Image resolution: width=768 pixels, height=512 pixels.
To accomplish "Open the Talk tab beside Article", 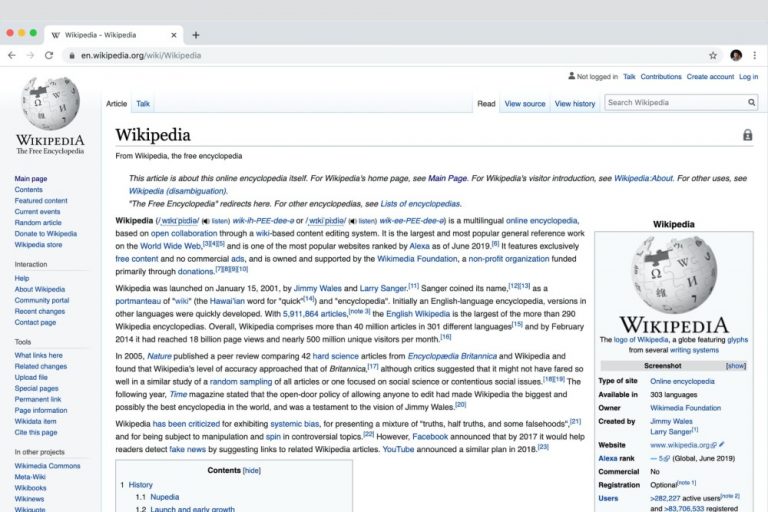I will coord(143,103).
